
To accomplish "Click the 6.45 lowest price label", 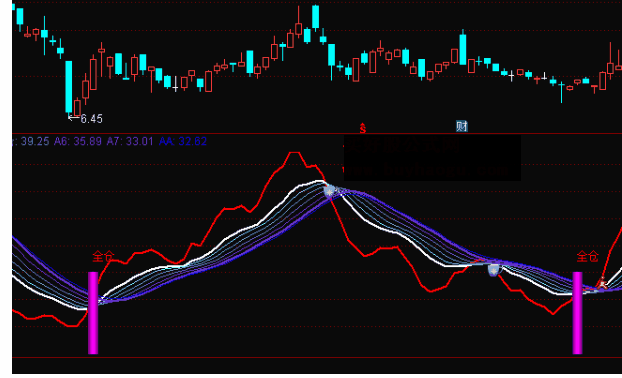I will (x=92, y=119).
